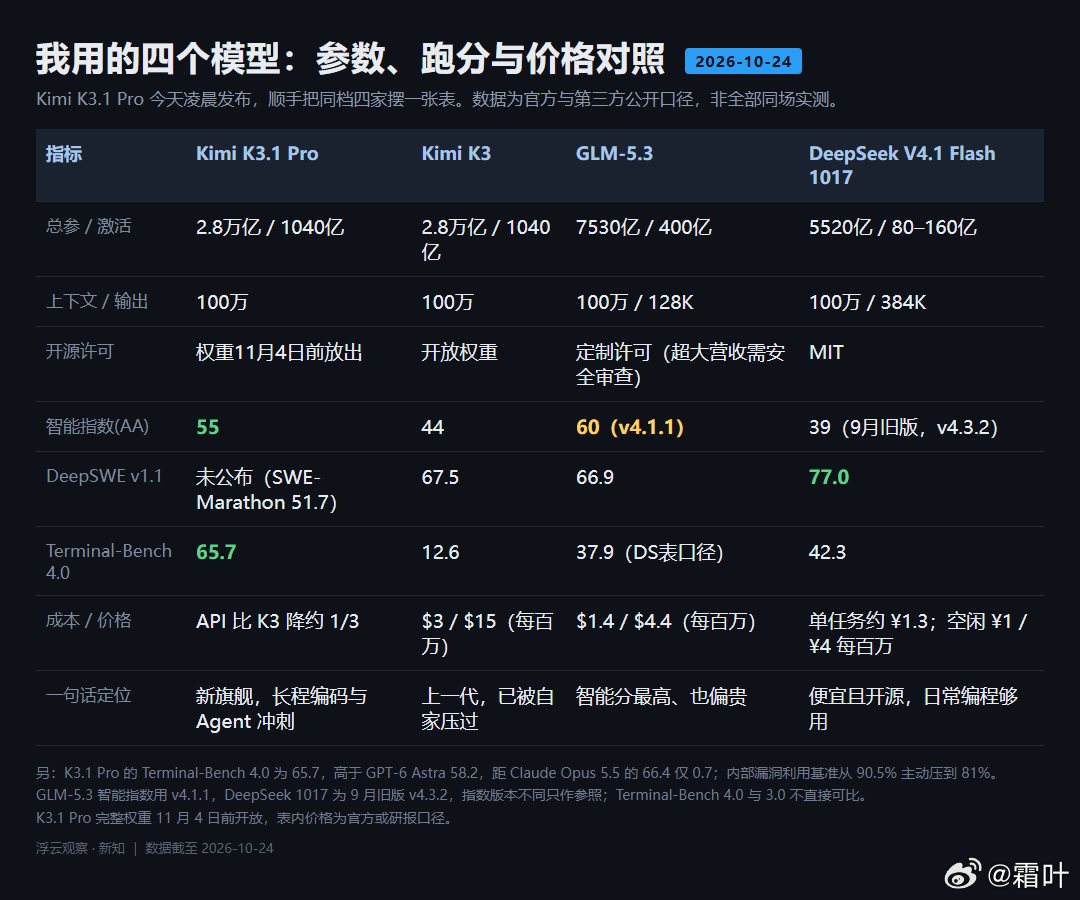Click the green 55 intelligence index value
Viewport: 1080px width, 900px height.
[207, 427]
